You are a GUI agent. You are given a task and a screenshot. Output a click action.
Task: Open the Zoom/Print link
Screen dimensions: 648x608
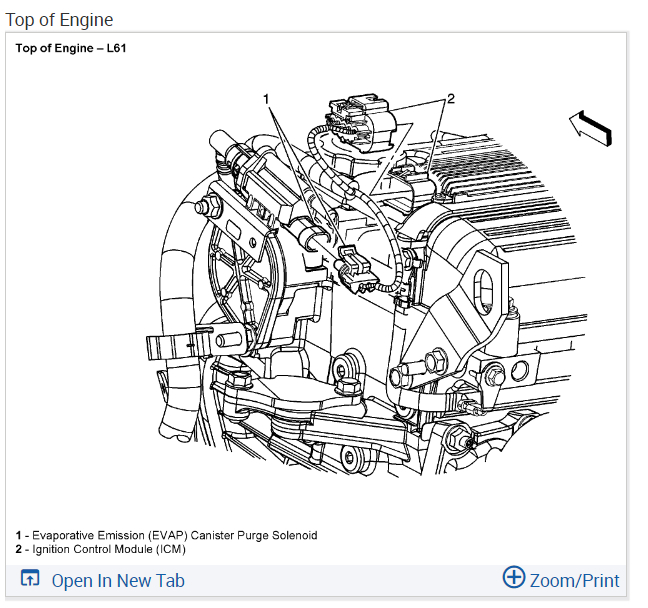tap(574, 580)
